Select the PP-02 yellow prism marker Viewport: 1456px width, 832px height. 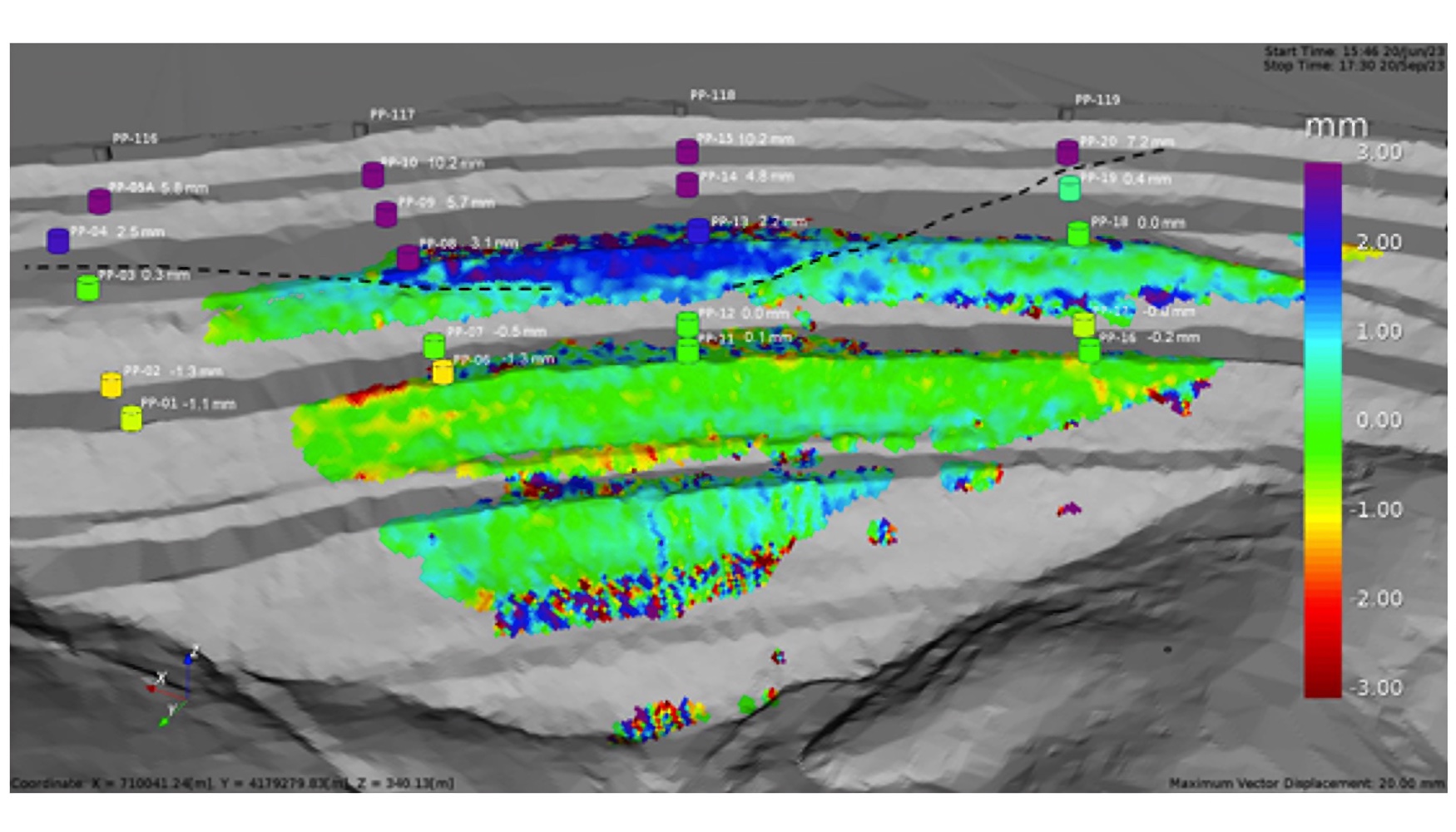111,384
